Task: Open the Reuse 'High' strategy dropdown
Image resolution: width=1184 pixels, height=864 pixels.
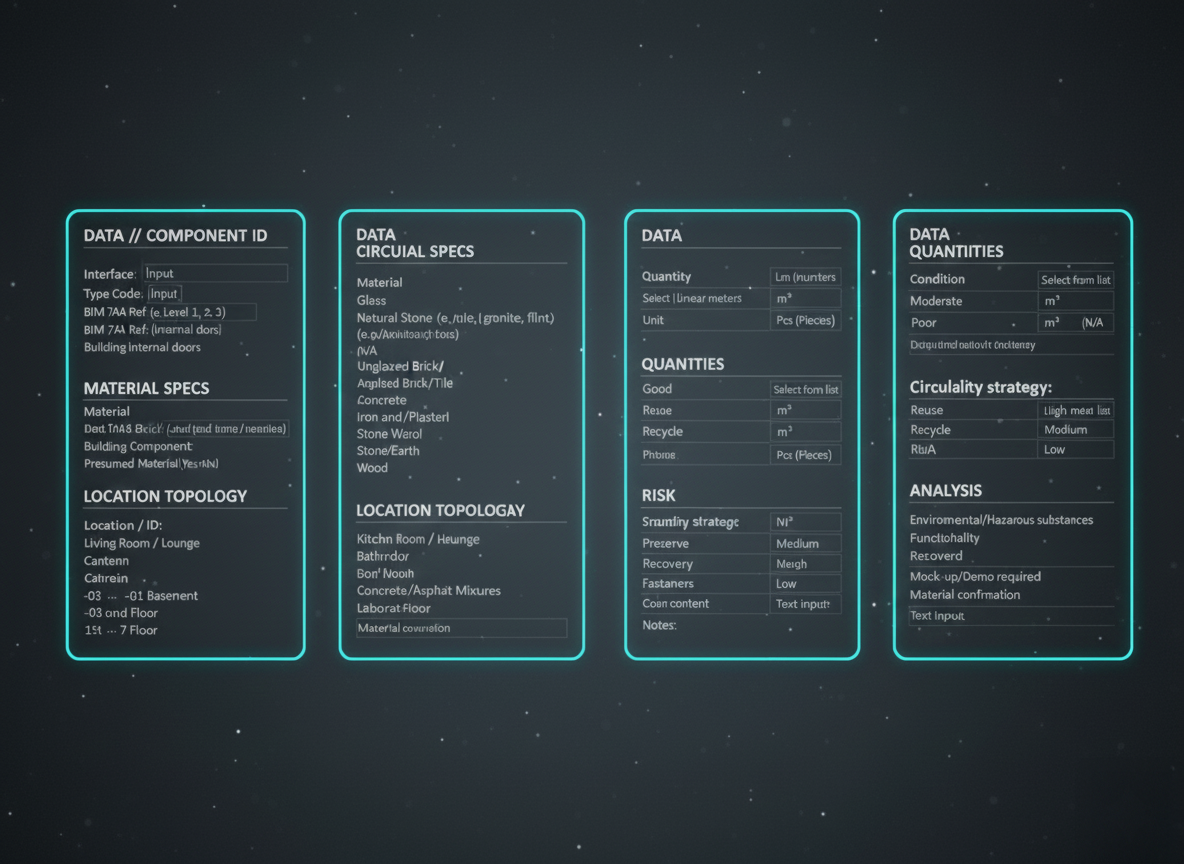Action: pos(1076,409)
